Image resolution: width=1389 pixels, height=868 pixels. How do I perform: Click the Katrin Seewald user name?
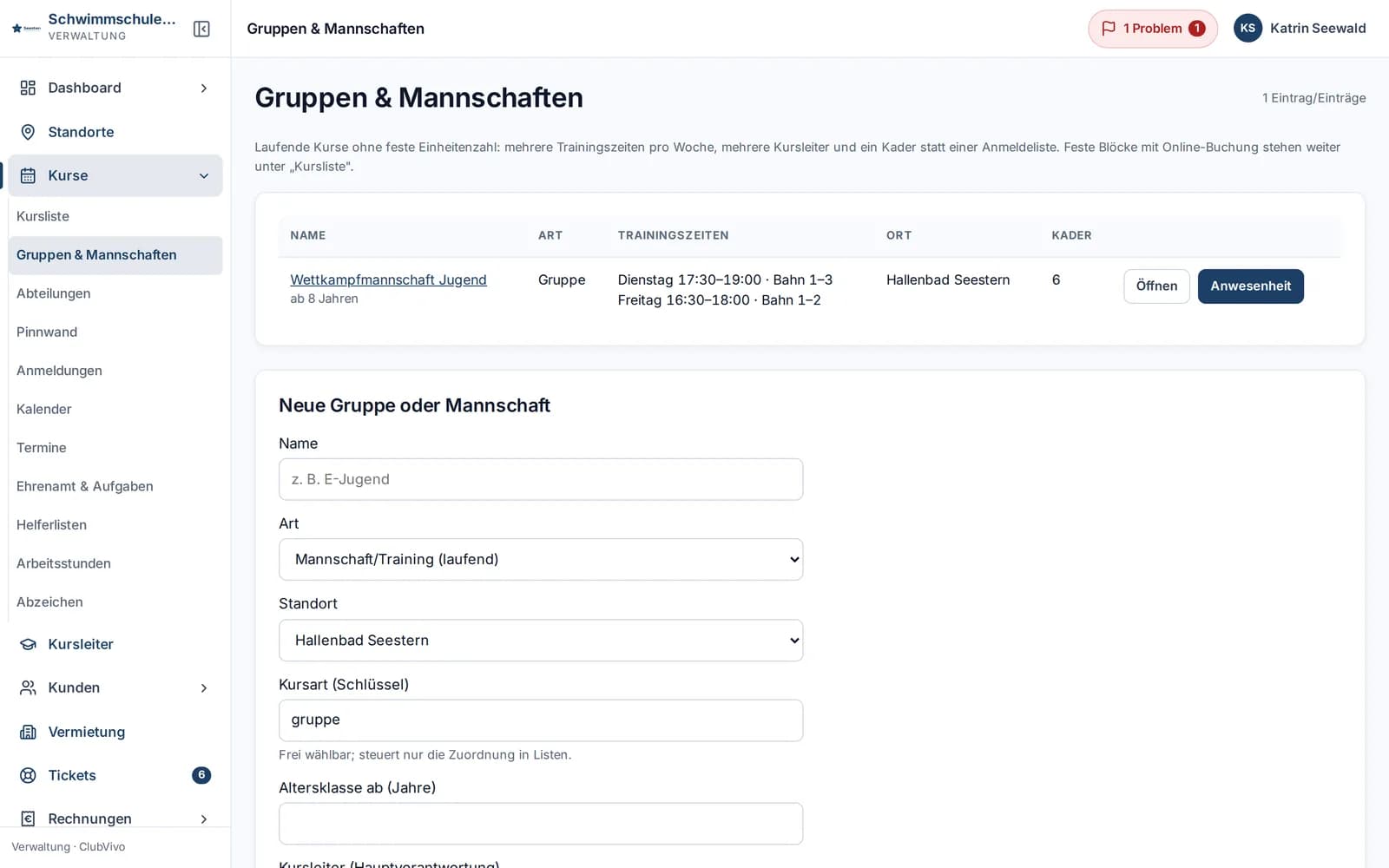[1318, 29]
